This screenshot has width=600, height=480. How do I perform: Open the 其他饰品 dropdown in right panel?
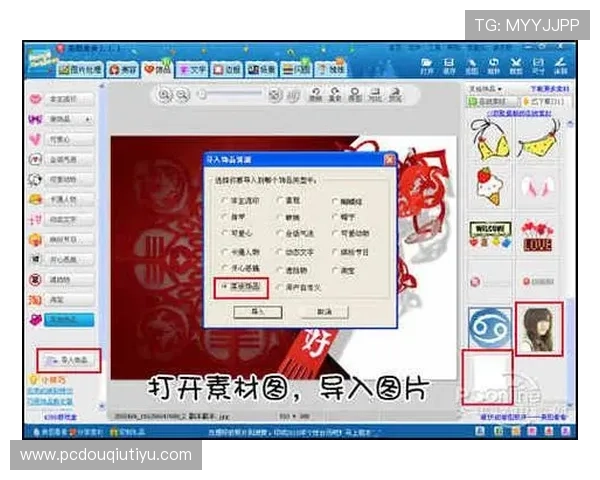point(485,89)
